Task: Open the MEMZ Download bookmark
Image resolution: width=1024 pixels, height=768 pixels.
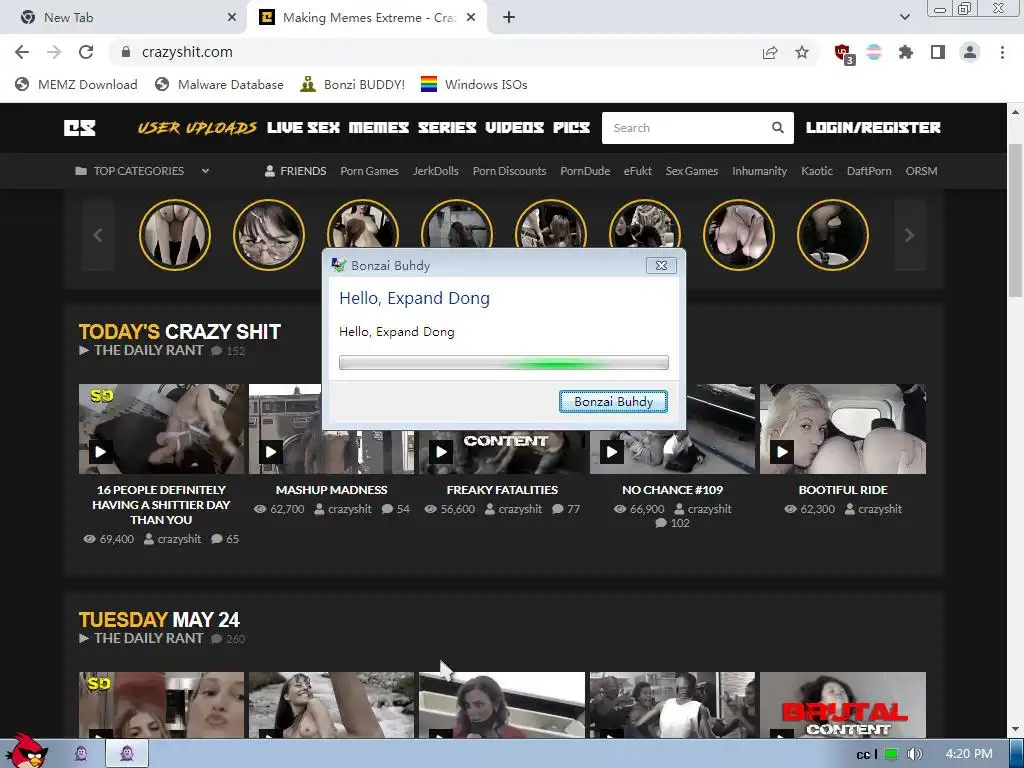Action: tap(76, 85)
